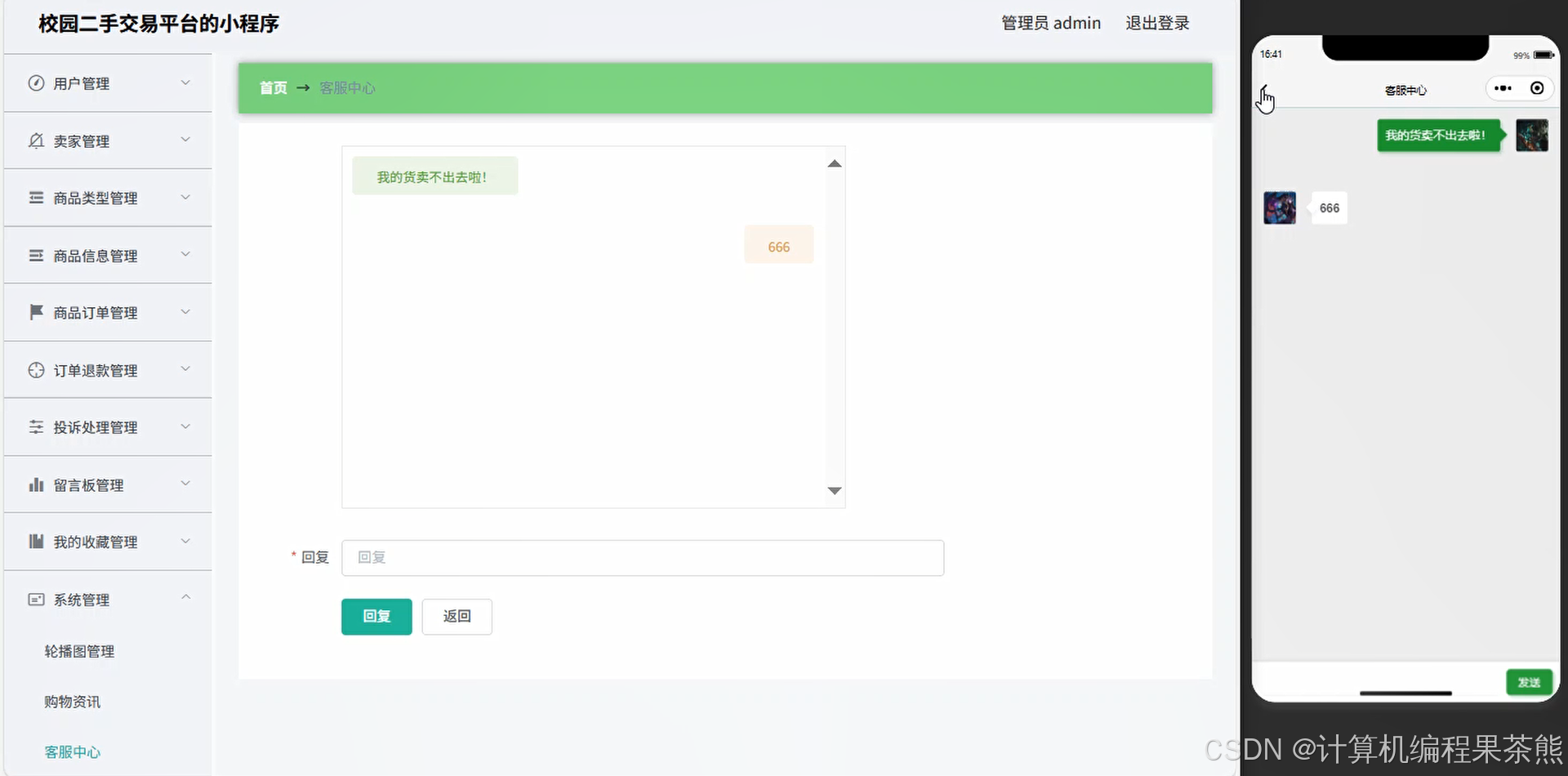Expand the 留言板管理 chevron
Viewport: 1568px width, 776px height.
[185, 484]
